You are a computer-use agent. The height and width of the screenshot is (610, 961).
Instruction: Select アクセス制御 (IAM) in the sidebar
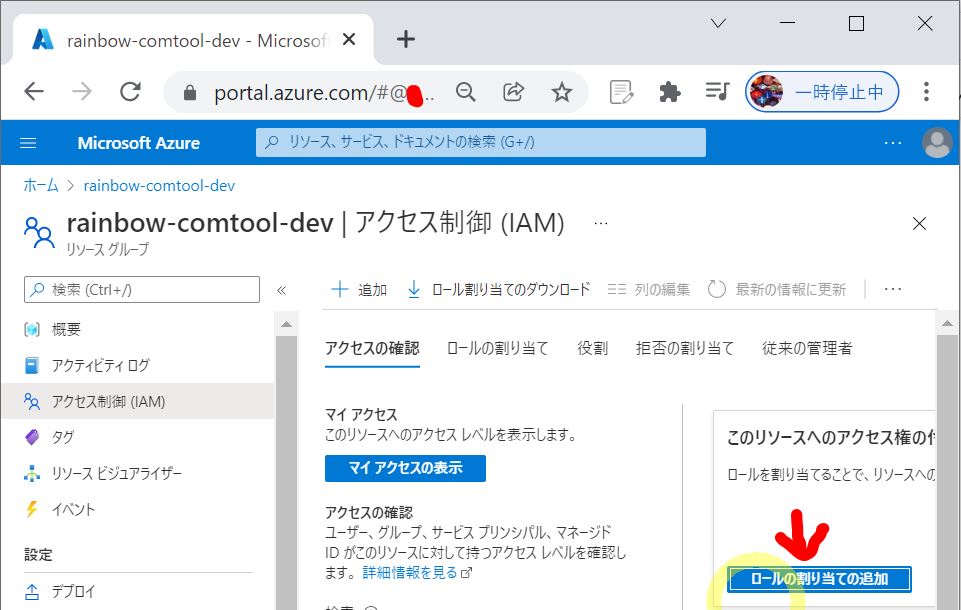point(137,402)
